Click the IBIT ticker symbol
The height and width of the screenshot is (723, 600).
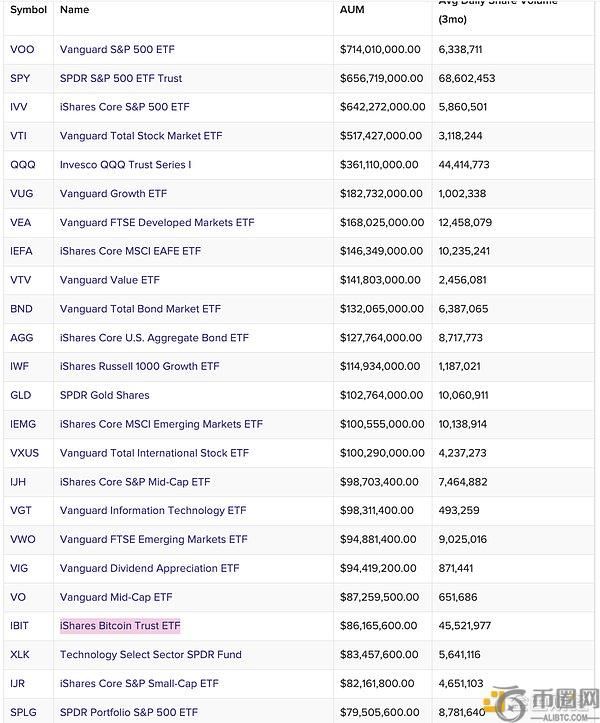(21, 626)
